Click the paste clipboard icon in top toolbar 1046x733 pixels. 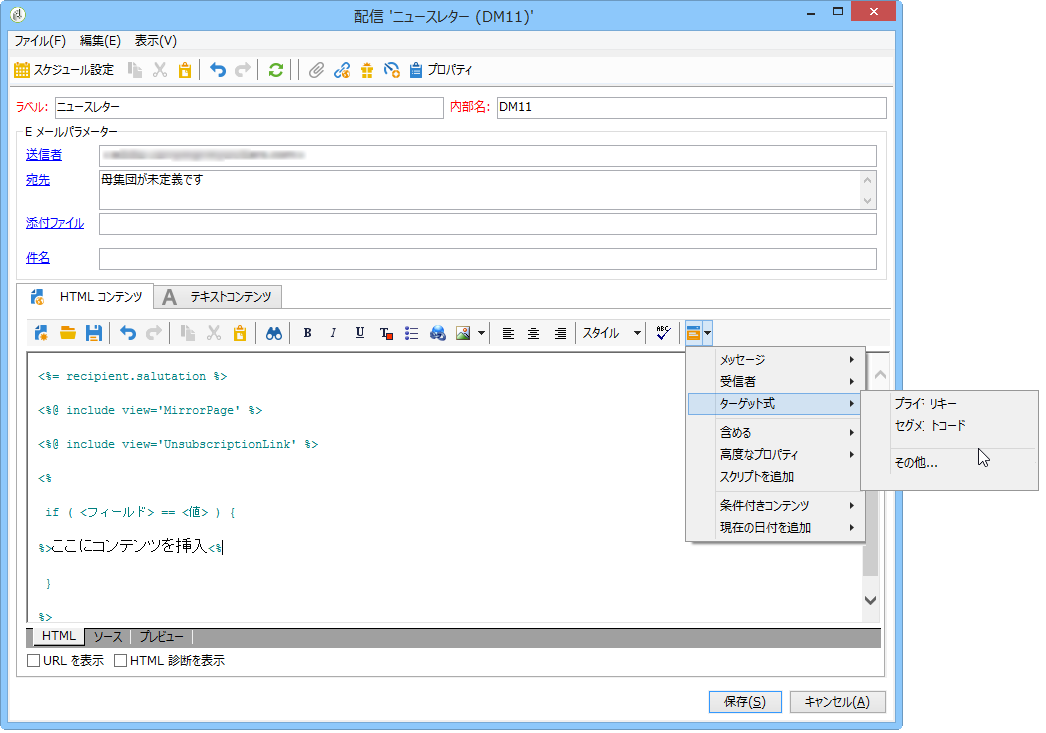pos(185,69)
